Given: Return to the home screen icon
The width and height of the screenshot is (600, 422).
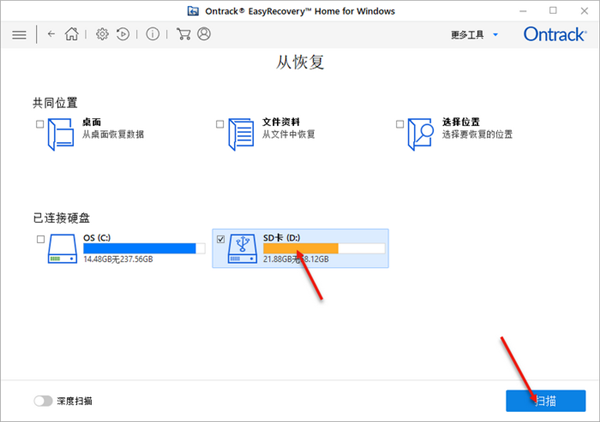Looking at the screenshot, I should [72, 34].
